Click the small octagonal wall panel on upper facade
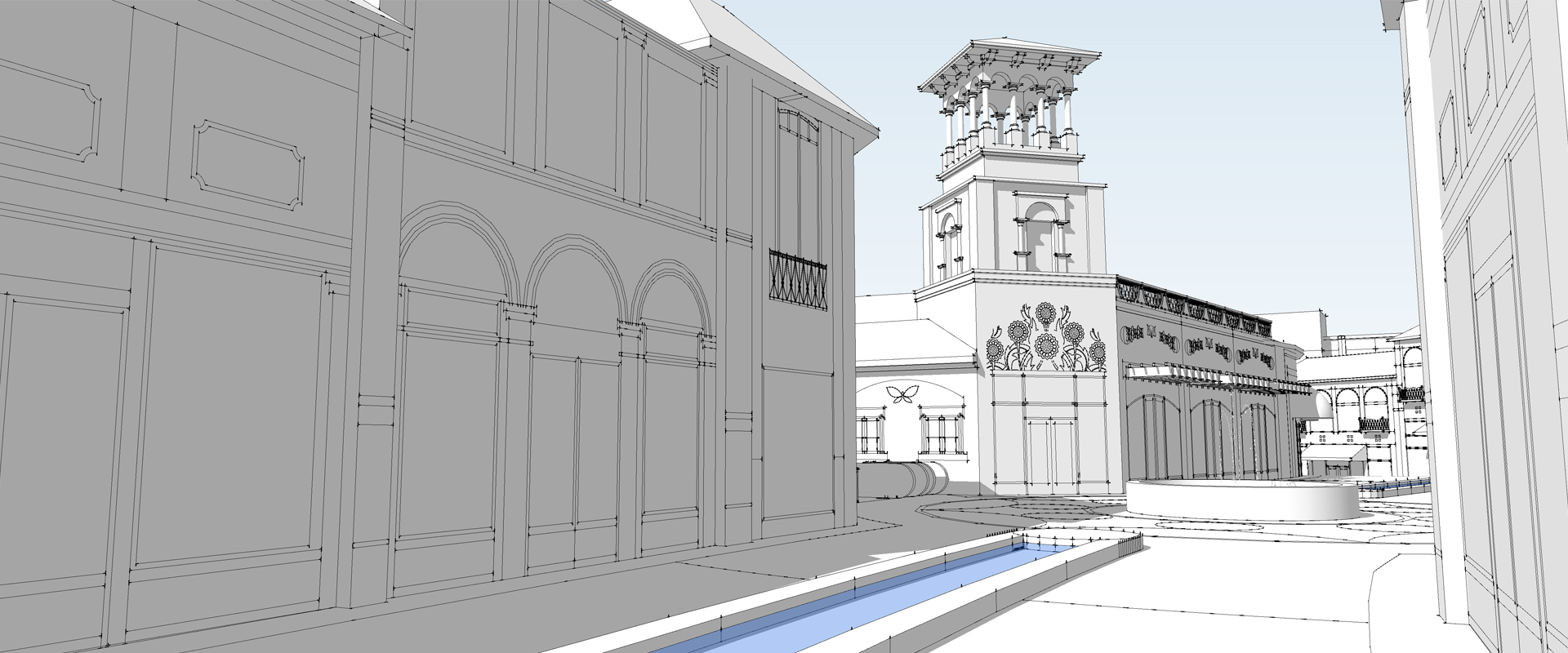 click(246, 164)
